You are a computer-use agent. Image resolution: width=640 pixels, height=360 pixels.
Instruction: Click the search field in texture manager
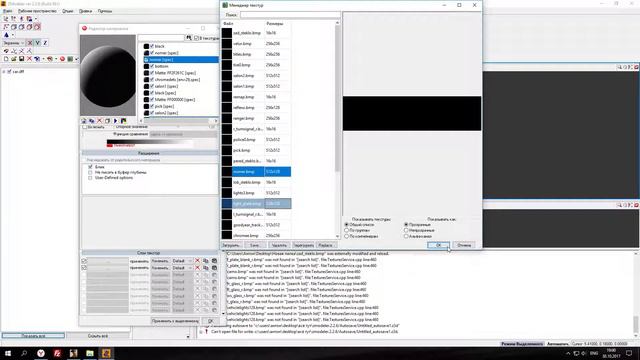point(290,15)
